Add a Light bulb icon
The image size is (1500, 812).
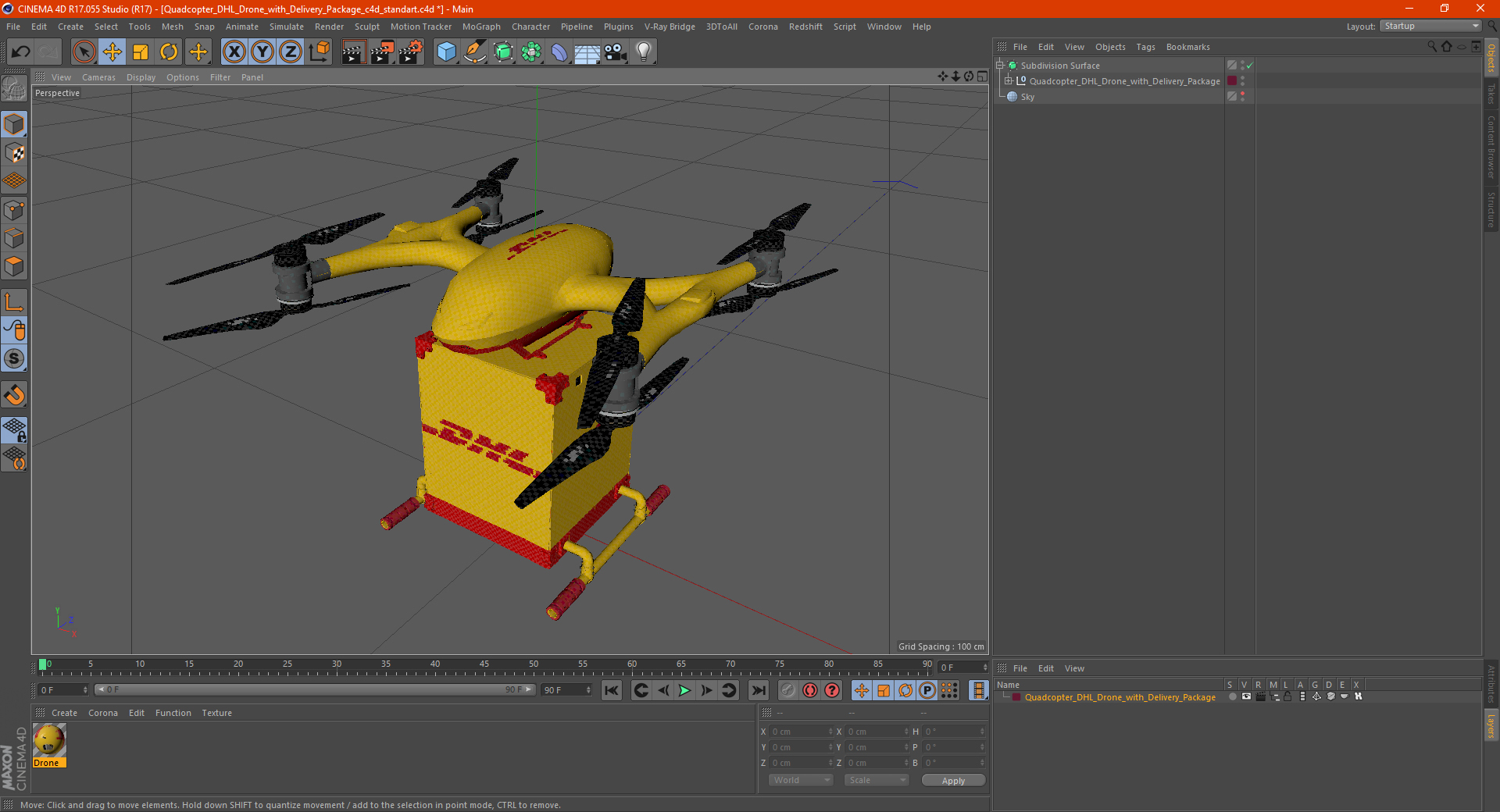point(644,52)
